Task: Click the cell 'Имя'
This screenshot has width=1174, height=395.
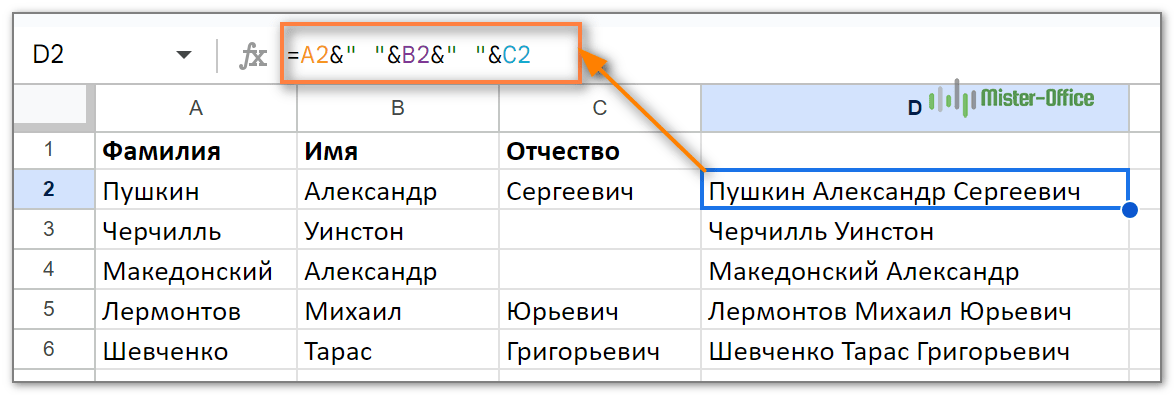Action: 398,151
